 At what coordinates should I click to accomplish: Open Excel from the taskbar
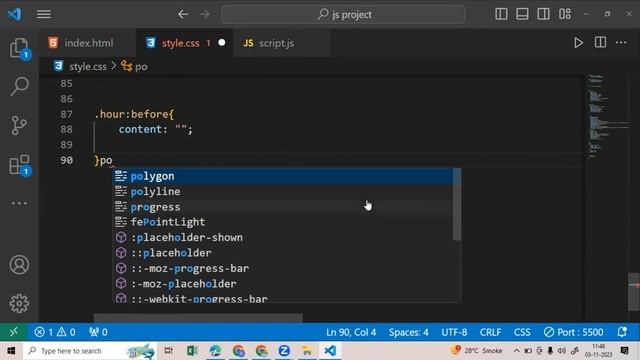coord(192,351)
